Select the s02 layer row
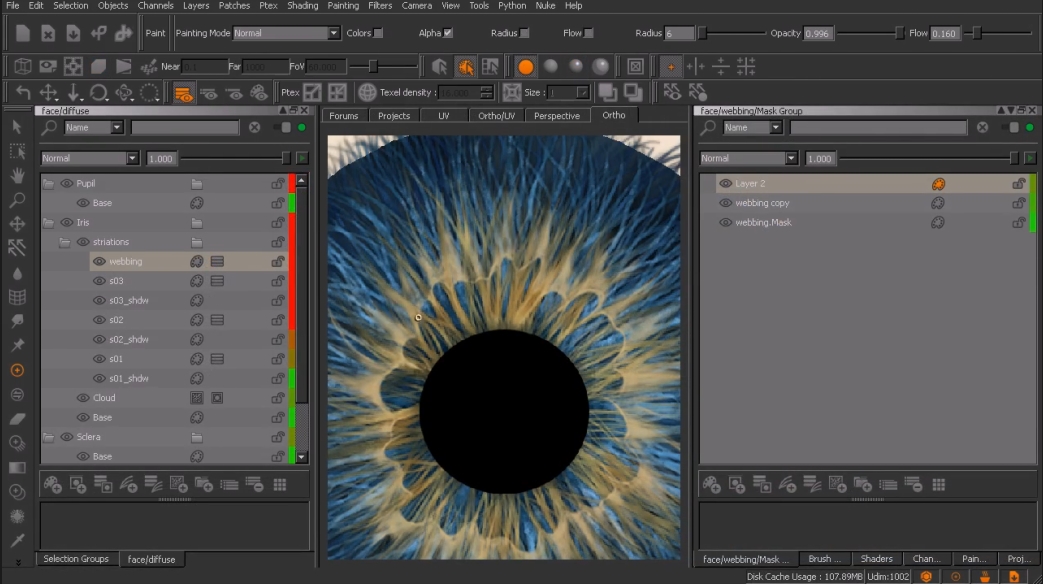 tap(165, 320)
